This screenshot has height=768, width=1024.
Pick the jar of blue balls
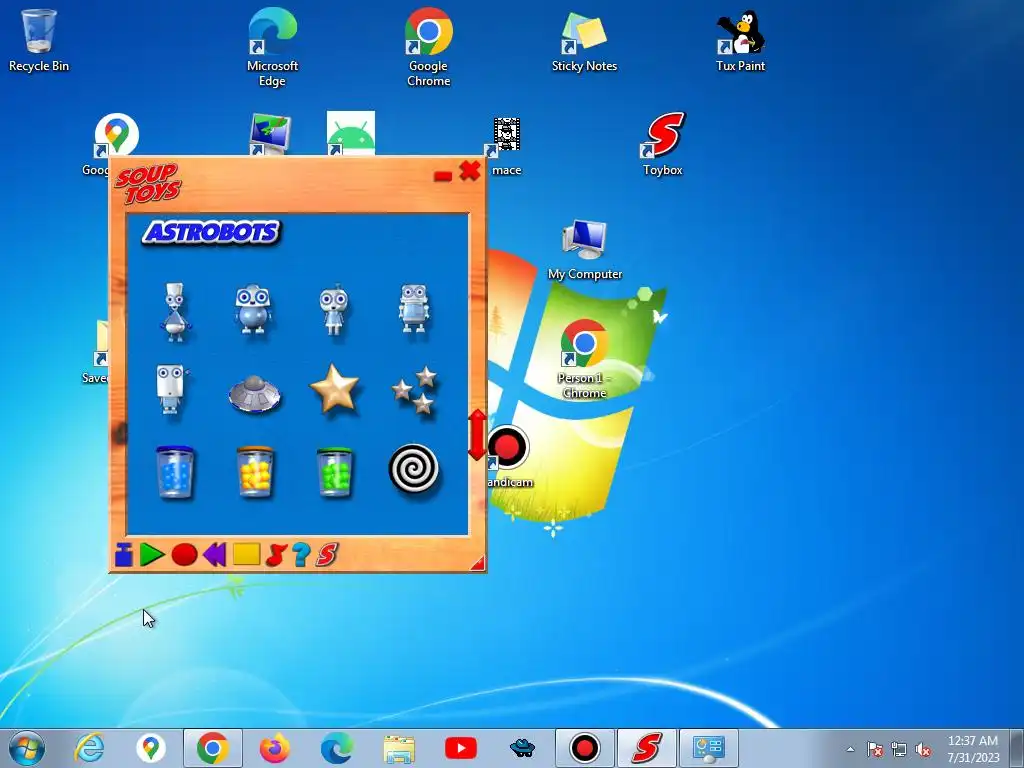pyautogui.click(x=174, y=472)
